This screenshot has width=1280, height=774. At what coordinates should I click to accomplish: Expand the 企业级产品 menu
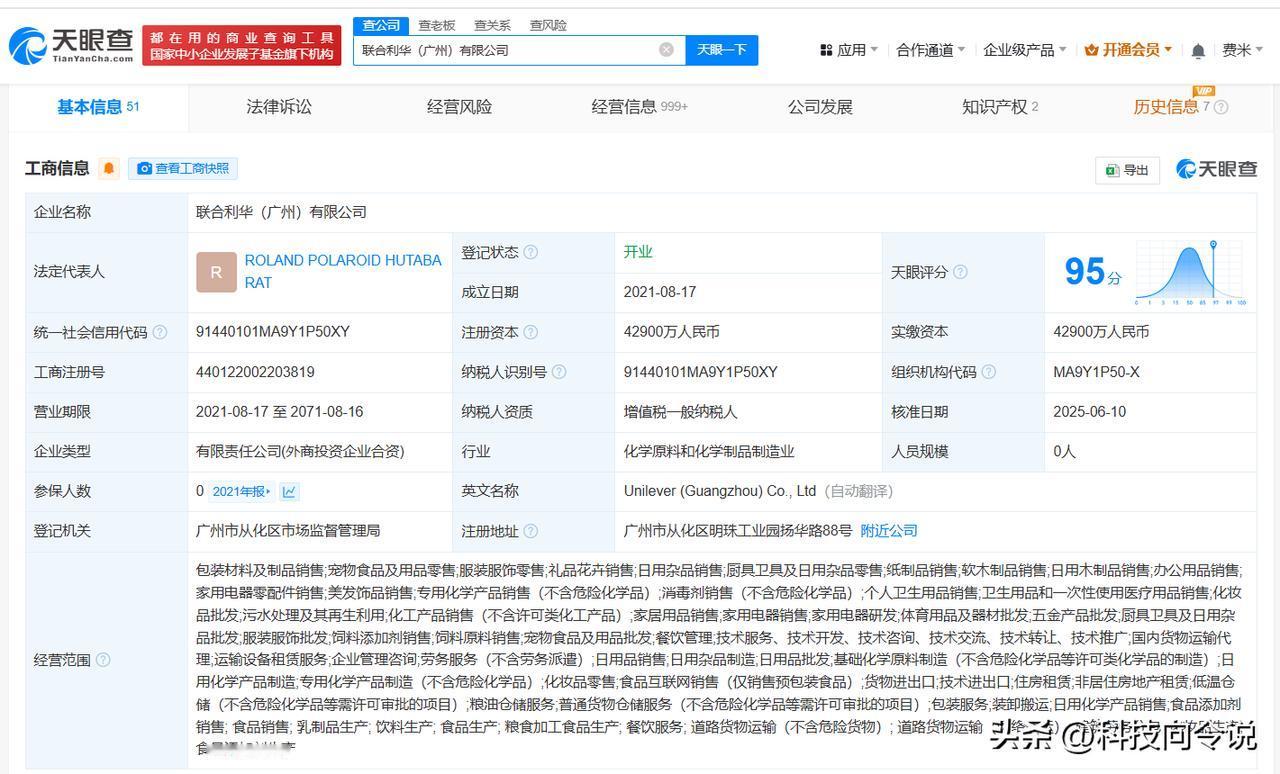point(1025,50)
